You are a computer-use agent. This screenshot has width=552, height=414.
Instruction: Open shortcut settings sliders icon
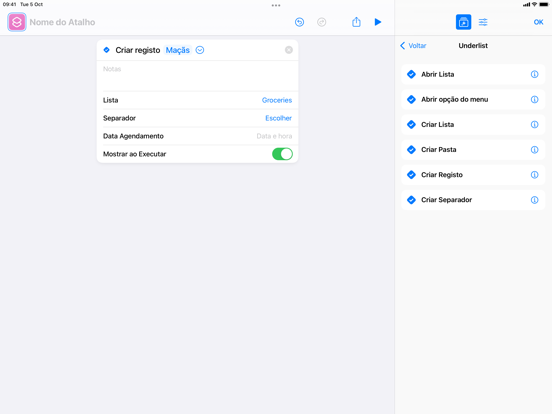click(x=483, y=22)
